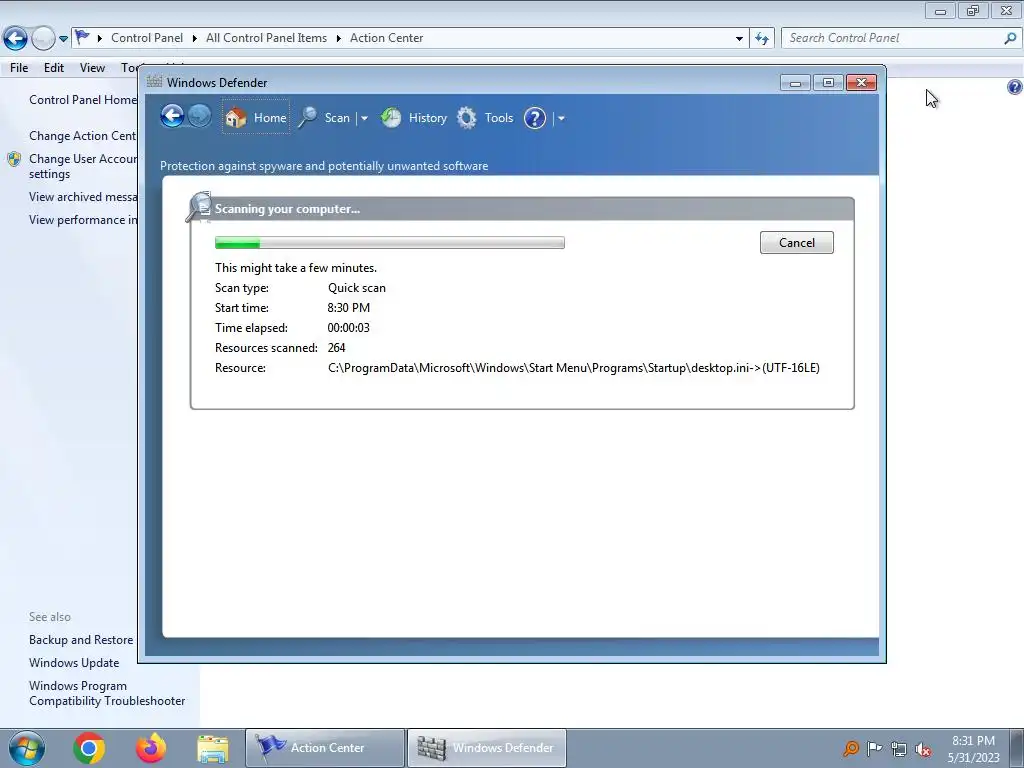
Task: Open Action Center help icon
Action: (x=1014, y=87)
